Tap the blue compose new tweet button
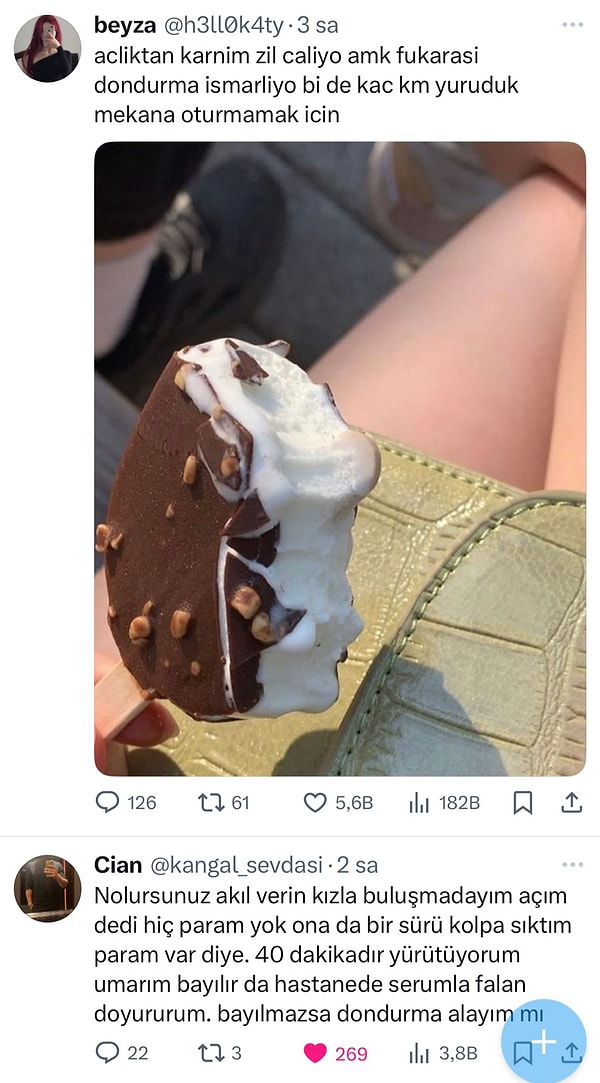This screenshot has height=1083, width=600. click(x=543, y=1041)
